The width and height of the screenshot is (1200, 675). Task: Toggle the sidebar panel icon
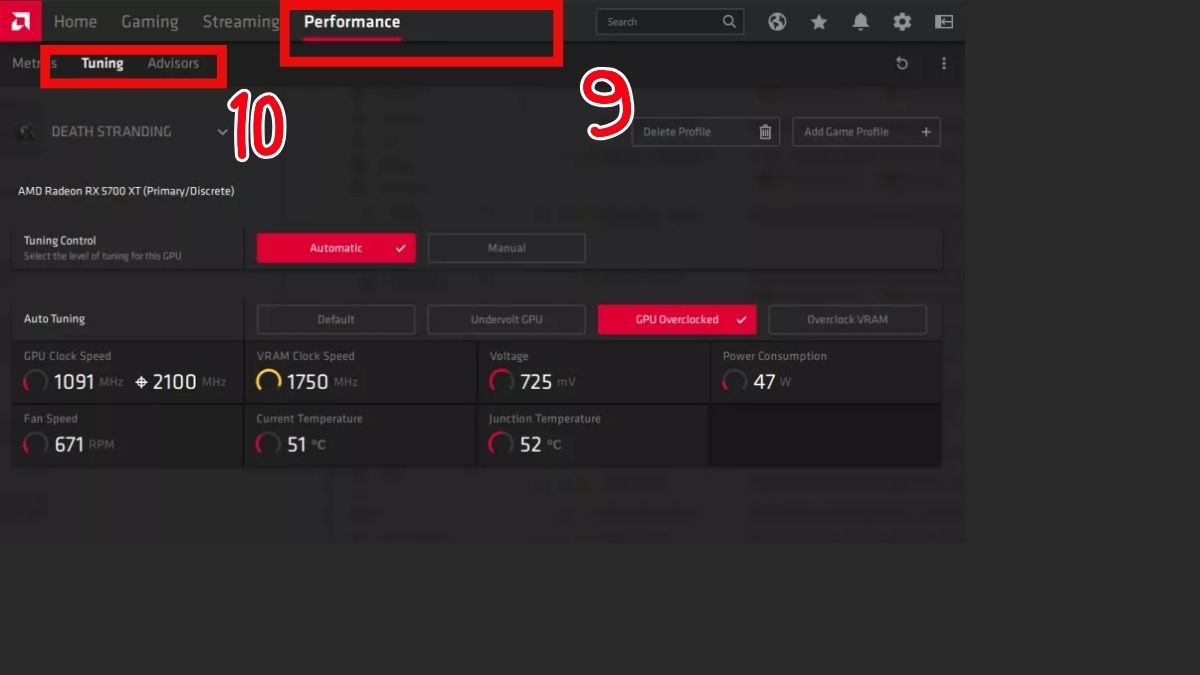[x=943, y=21]
